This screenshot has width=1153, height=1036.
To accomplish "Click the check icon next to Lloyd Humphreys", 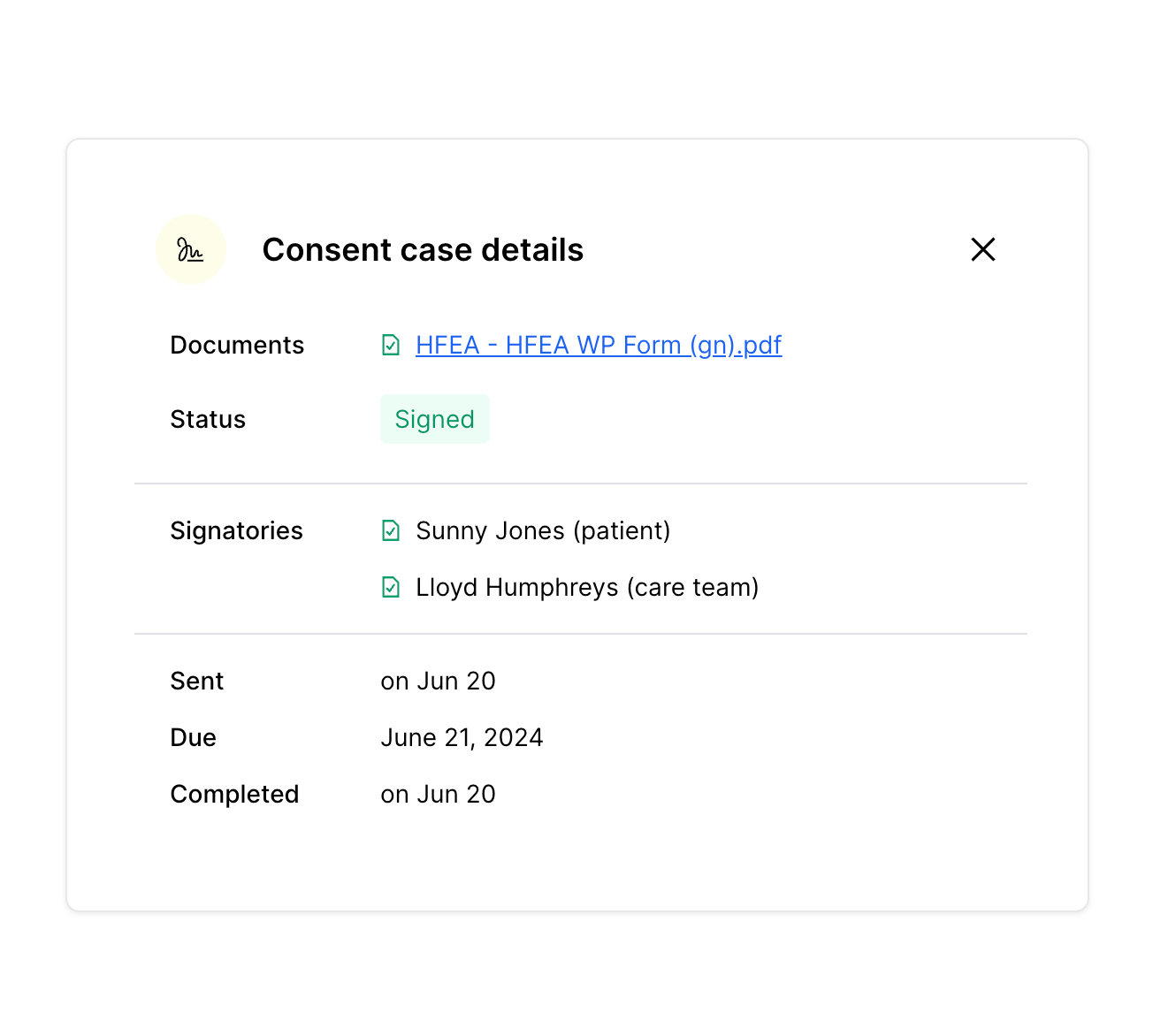I will point(391,587).
